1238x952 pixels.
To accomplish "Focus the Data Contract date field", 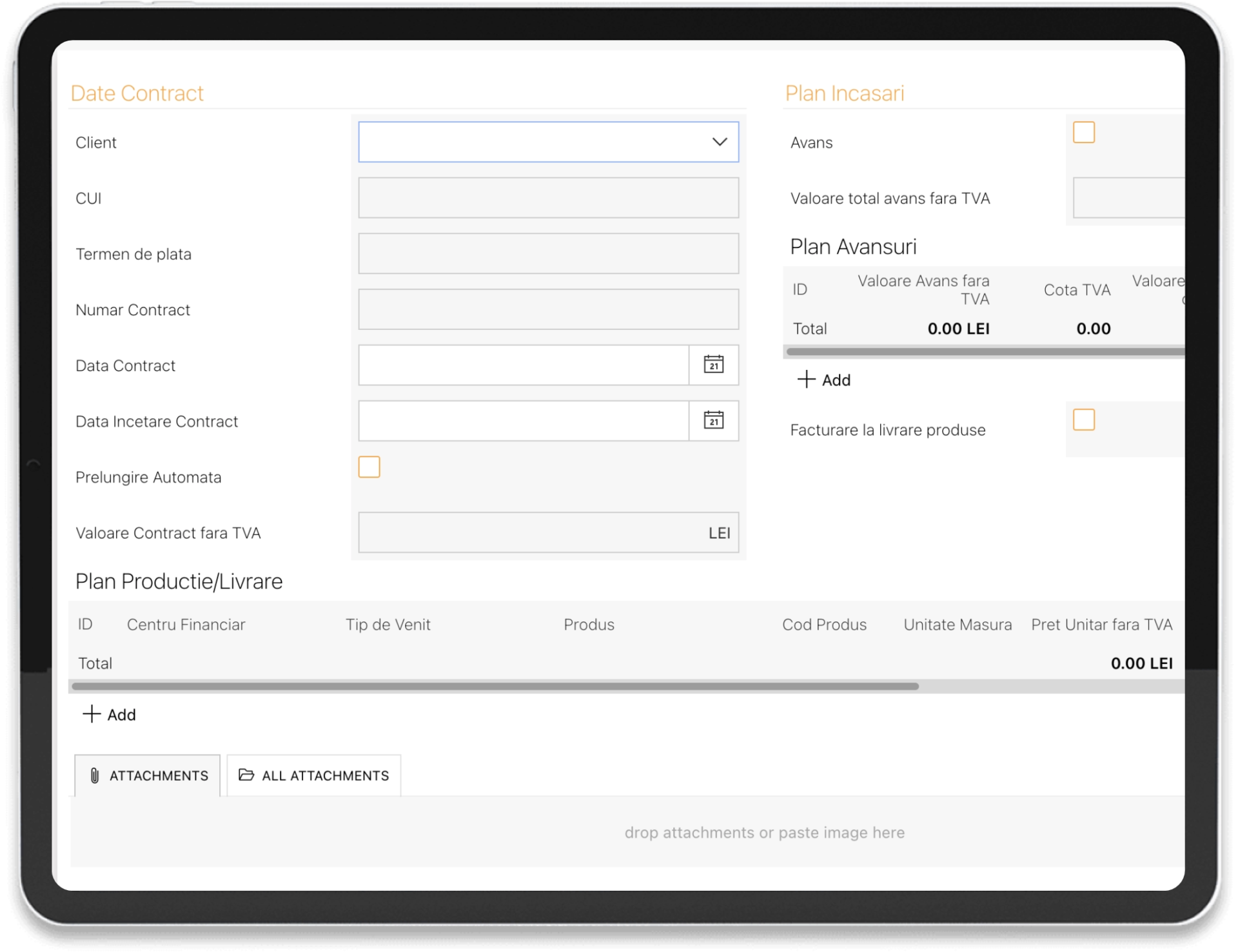I will tap(523, 365).
